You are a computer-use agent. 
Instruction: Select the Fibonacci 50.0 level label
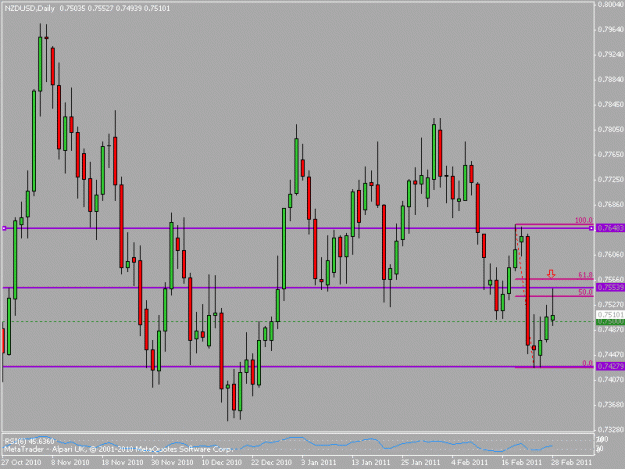coord(586,292)
